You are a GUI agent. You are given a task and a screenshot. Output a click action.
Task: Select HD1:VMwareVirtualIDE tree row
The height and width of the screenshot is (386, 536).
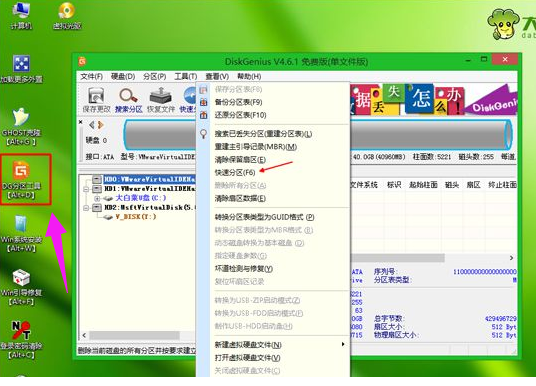click(x=149, y=189)
